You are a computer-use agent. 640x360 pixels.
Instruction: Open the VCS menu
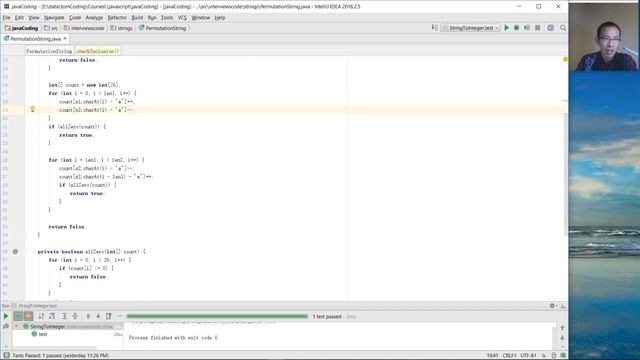coord(182,18)
